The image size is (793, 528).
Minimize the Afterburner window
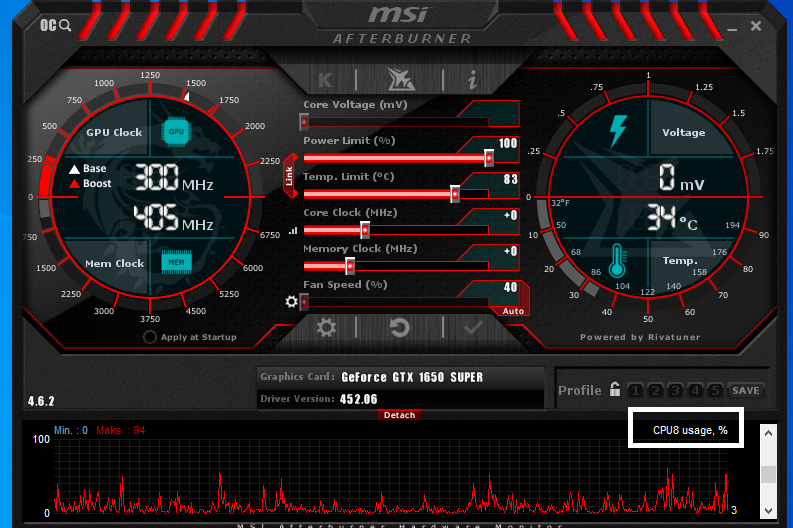[732, 29]
